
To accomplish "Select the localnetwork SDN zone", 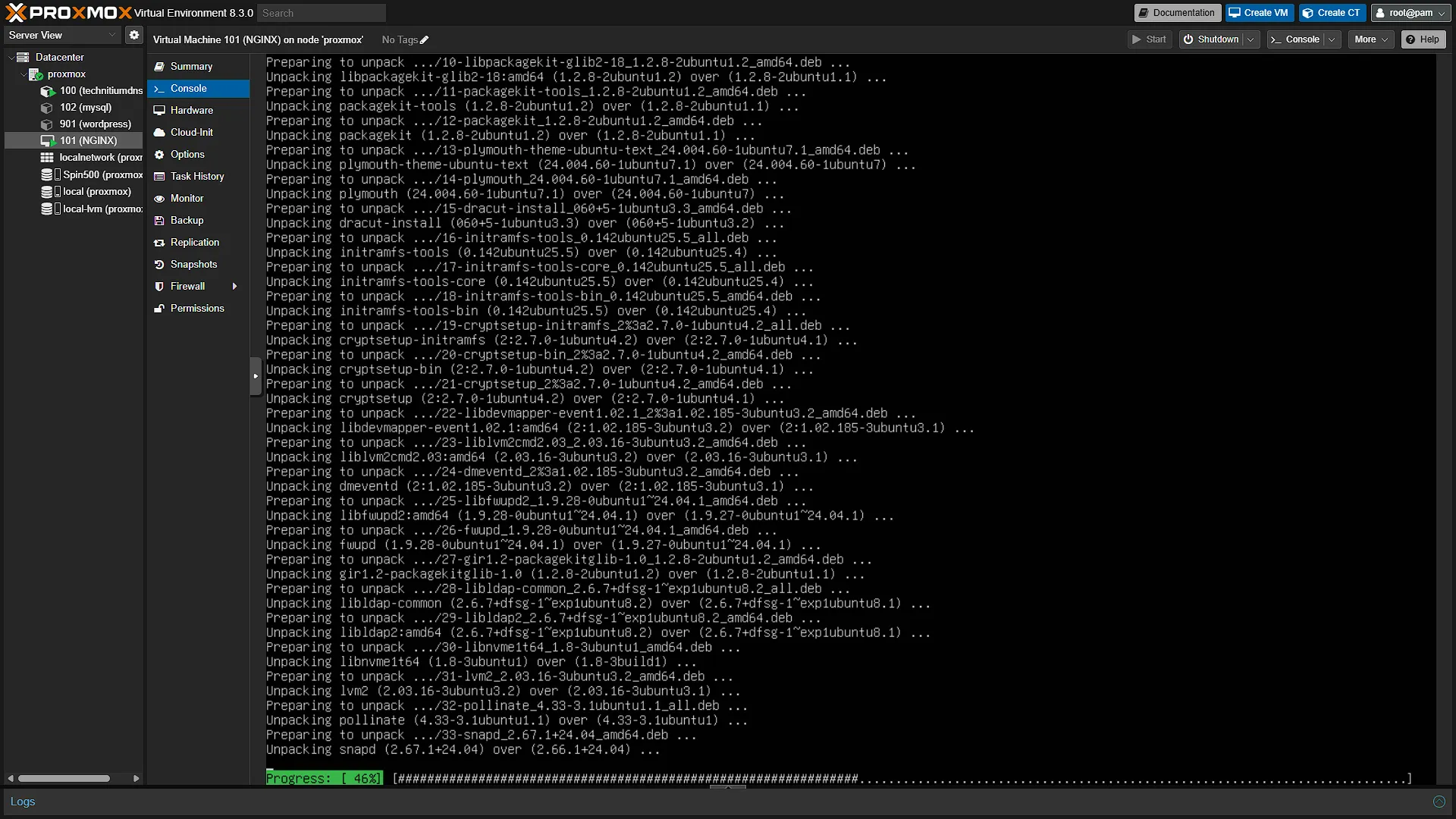I will [91, 158].
